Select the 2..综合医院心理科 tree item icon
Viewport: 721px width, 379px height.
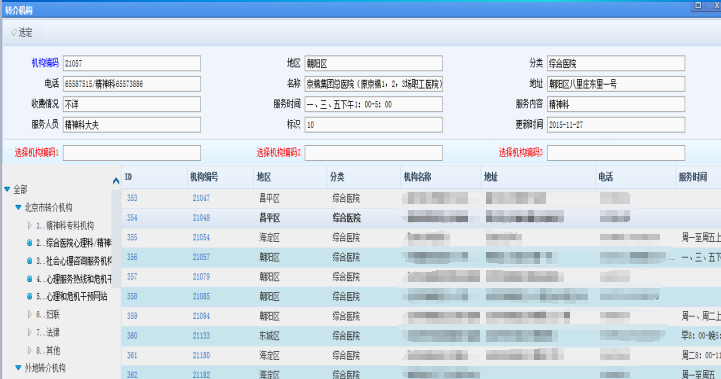pos(29,243)
